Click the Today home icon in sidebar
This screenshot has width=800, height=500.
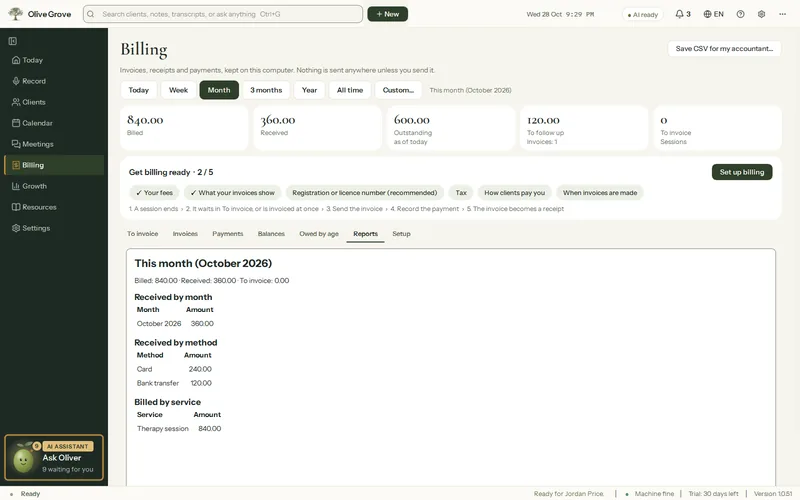[x=16, y=60]
